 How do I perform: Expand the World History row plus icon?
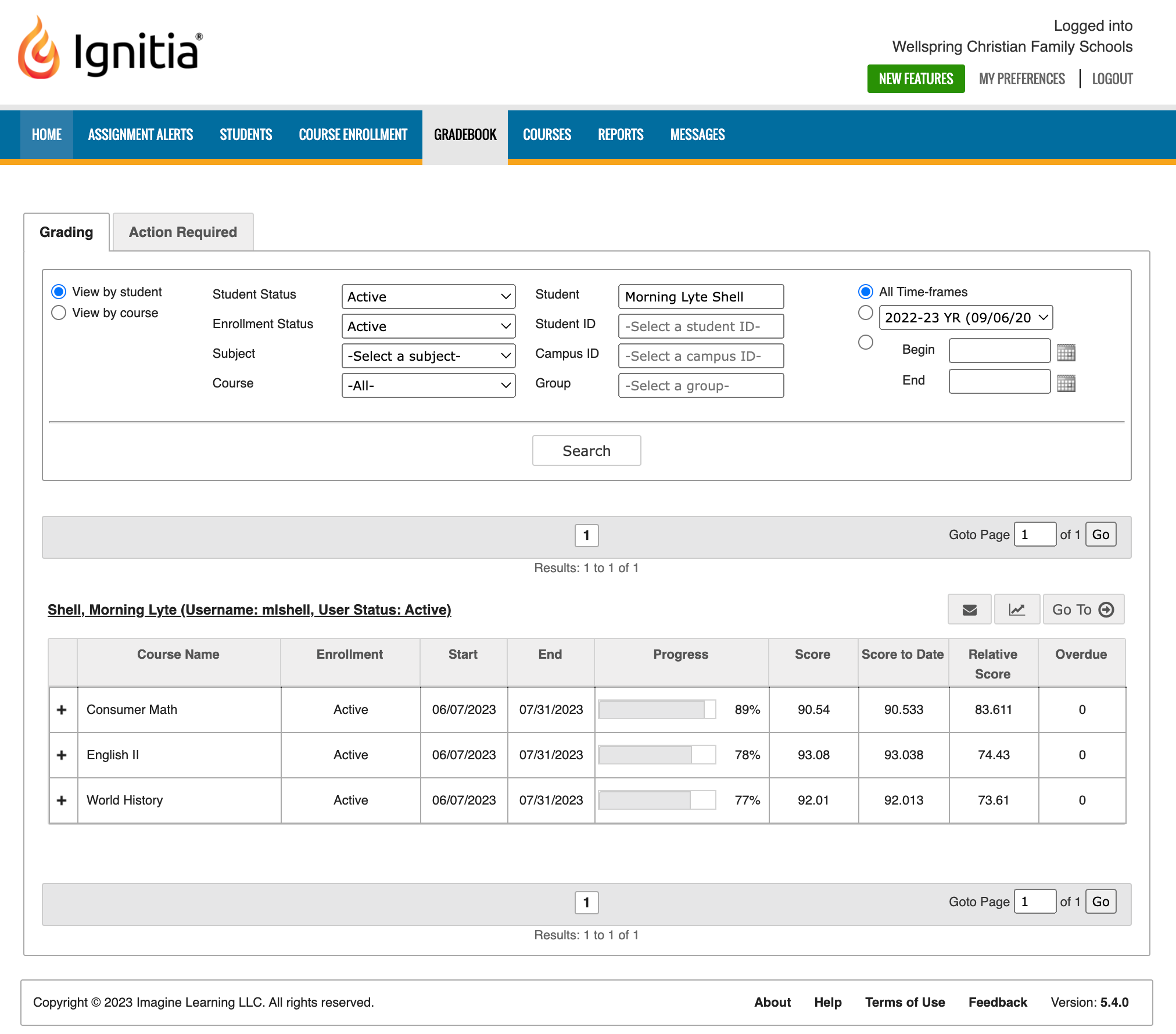[x=62, y=800]
